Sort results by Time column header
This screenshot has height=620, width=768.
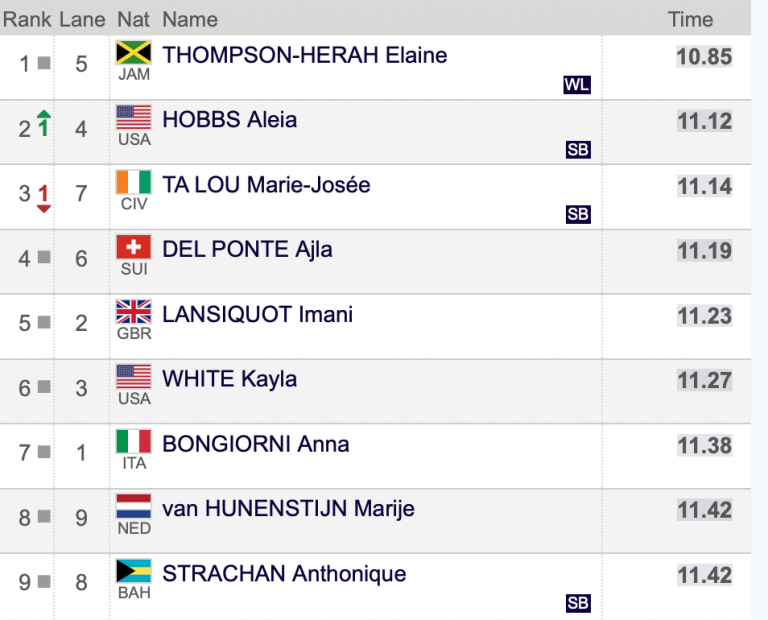(x=691, y=20)
